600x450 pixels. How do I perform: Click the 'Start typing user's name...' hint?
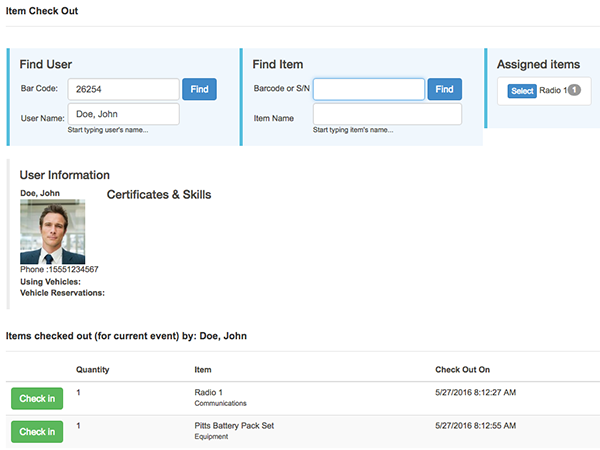pos(108,130)
